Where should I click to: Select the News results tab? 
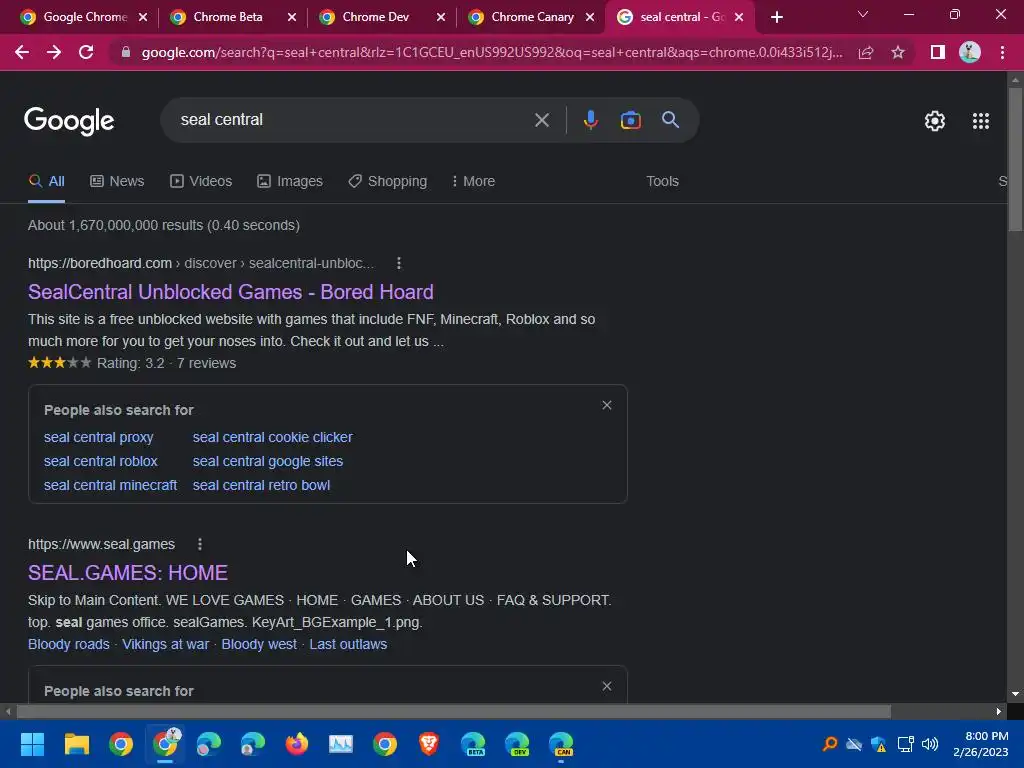117,181
